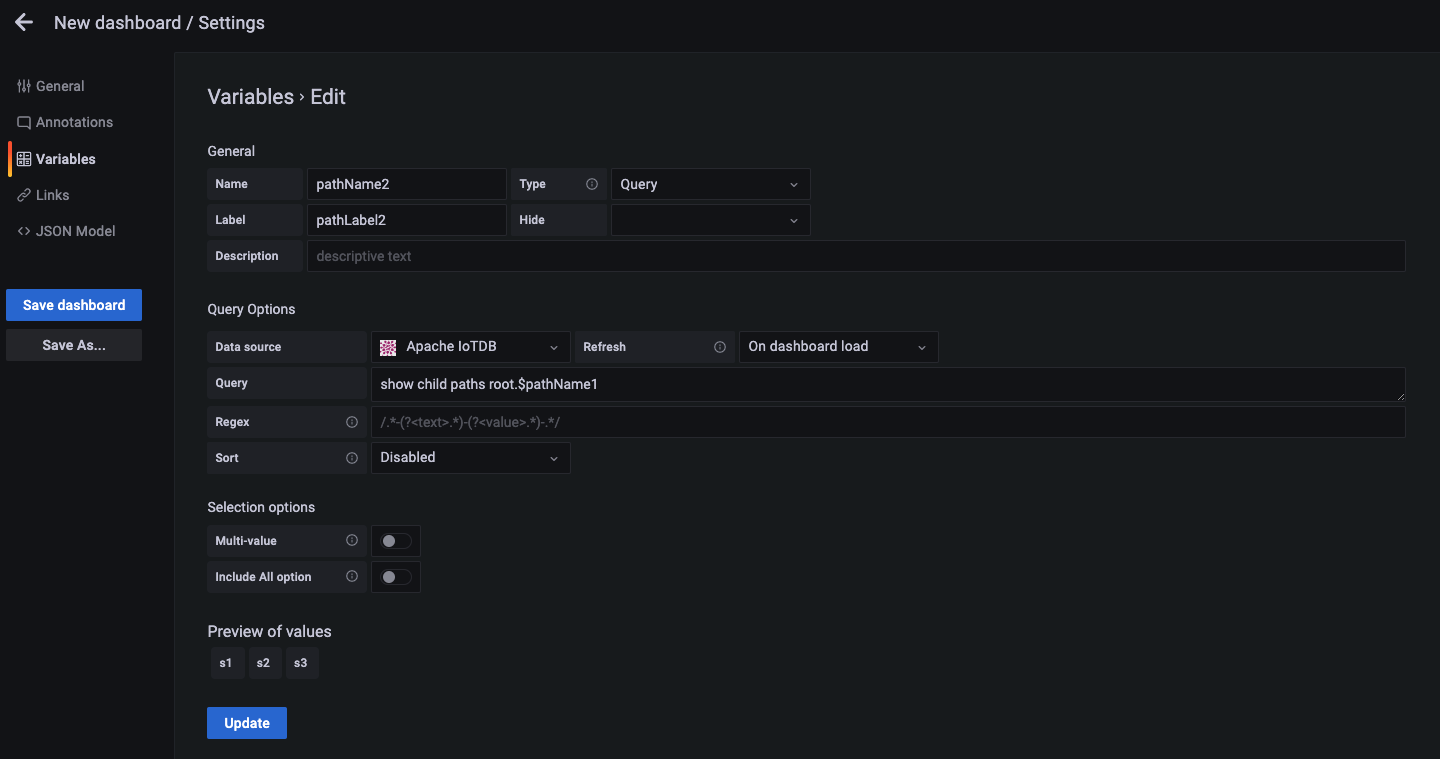1440x759 pixels.
Task: Click the Sort info icon
Action: [351, 458]
